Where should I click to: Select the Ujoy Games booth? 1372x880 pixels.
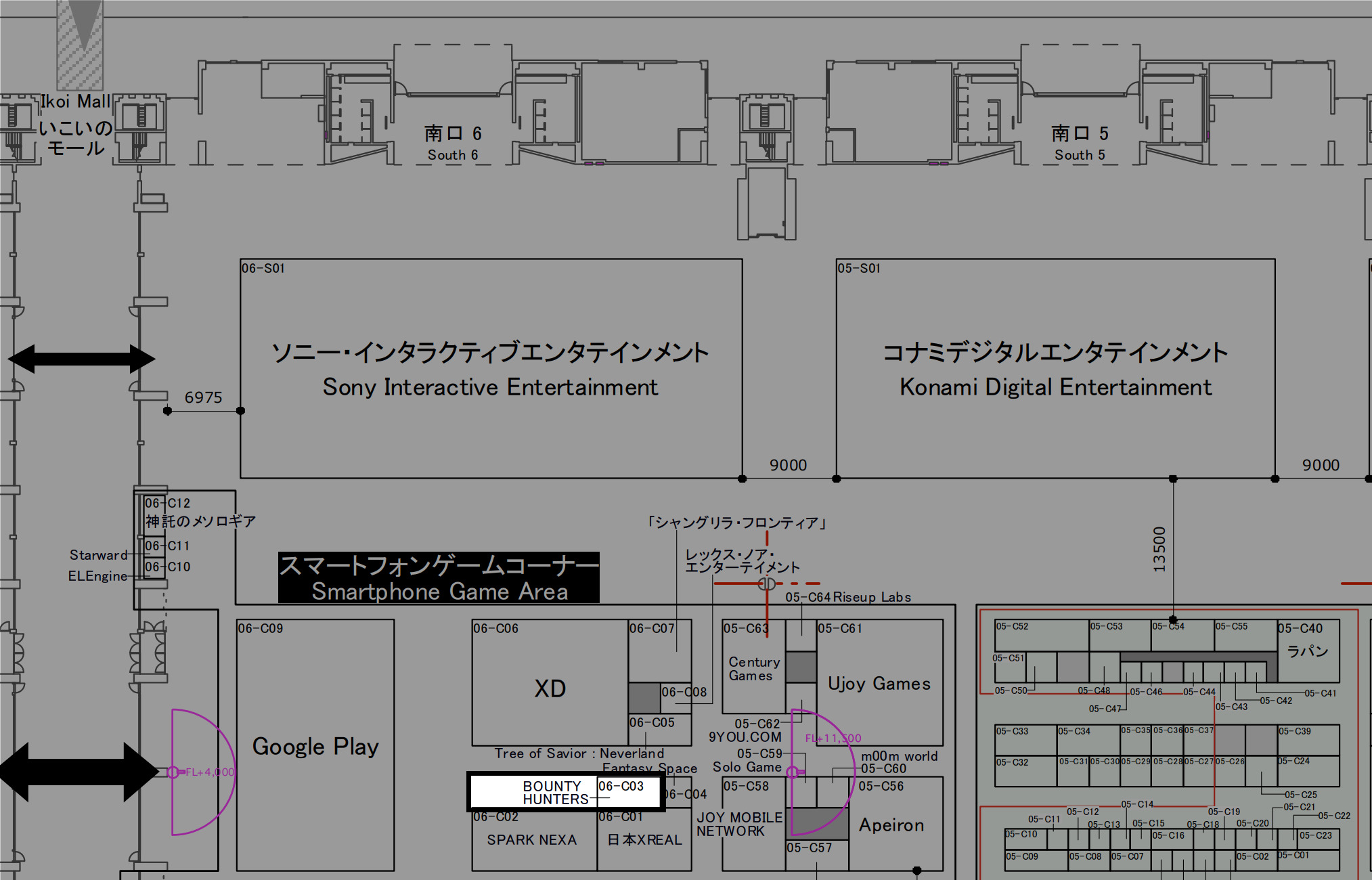coord(879,684)
